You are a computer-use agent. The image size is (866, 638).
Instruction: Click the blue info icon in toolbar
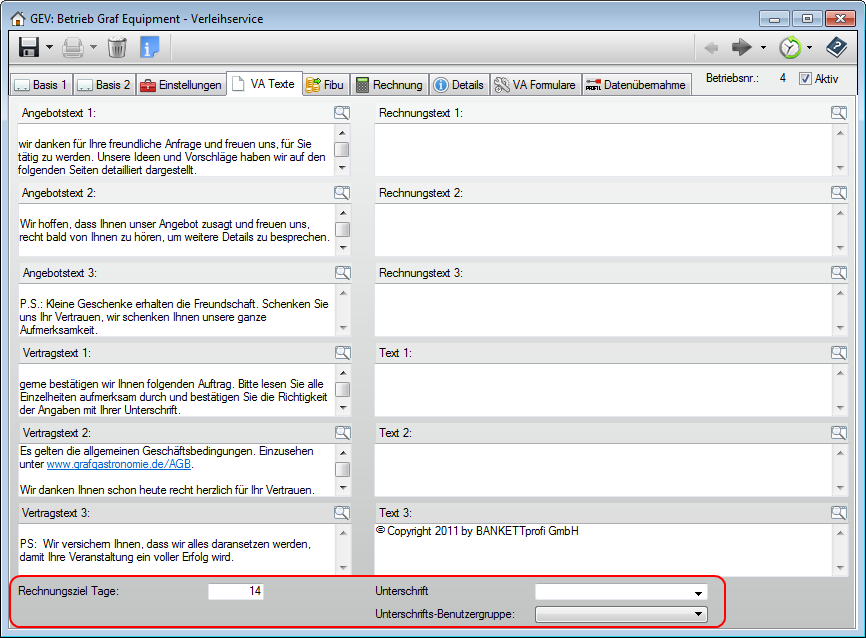(150, 47)
